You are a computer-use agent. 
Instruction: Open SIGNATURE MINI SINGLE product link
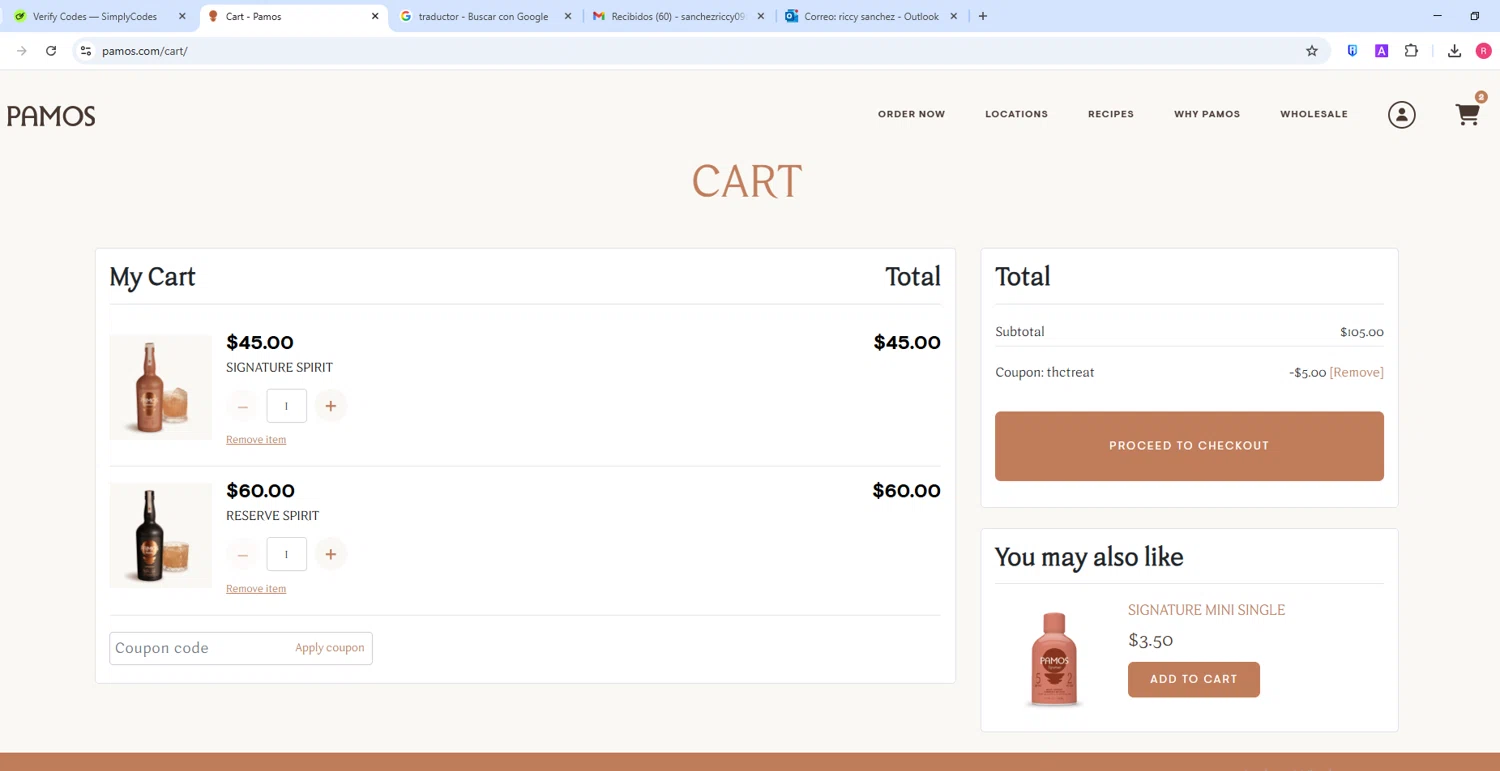coord(1206,610)
